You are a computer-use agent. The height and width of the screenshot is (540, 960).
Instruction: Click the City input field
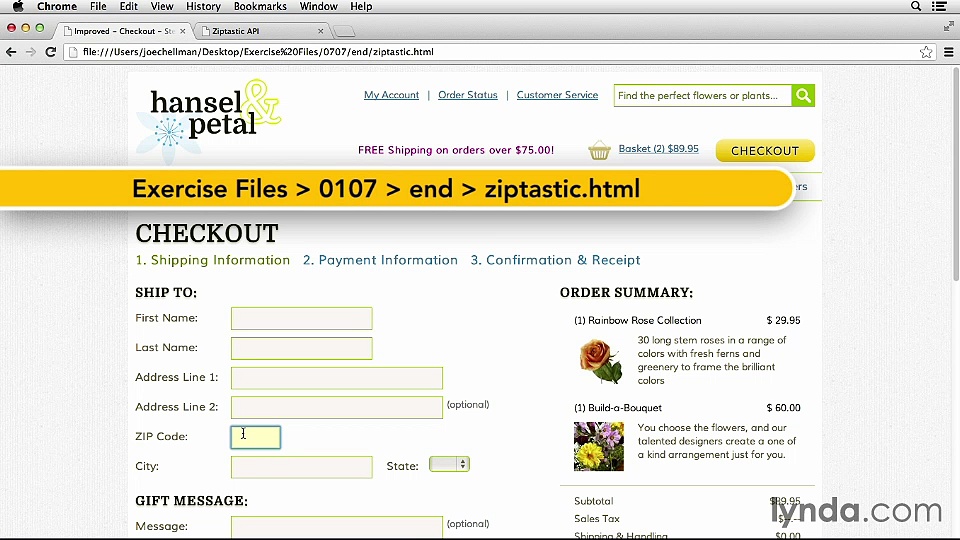(302, 467)
